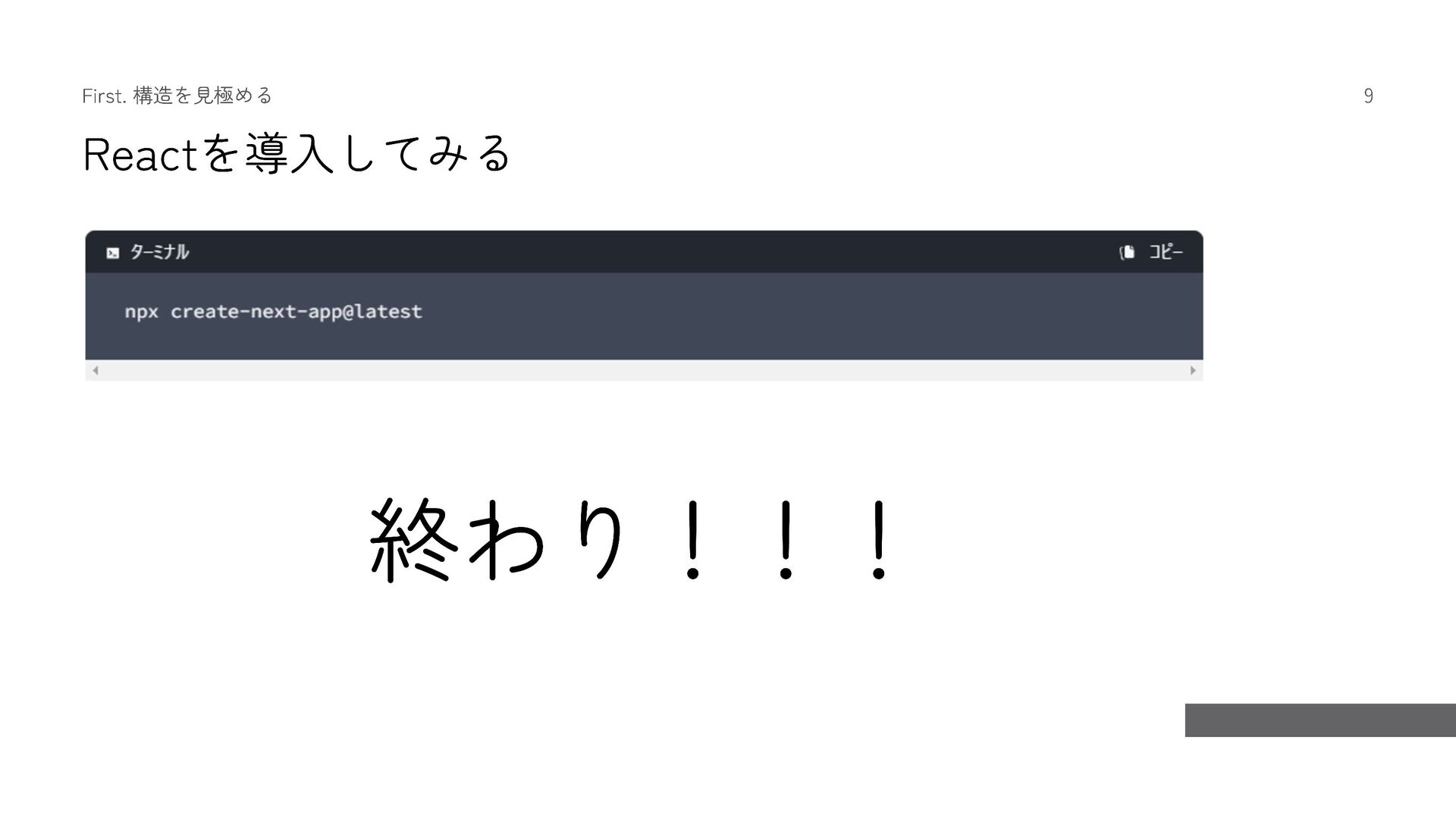
Task: Click the left scroll arrow under the code block
Action: coord(96,371)
